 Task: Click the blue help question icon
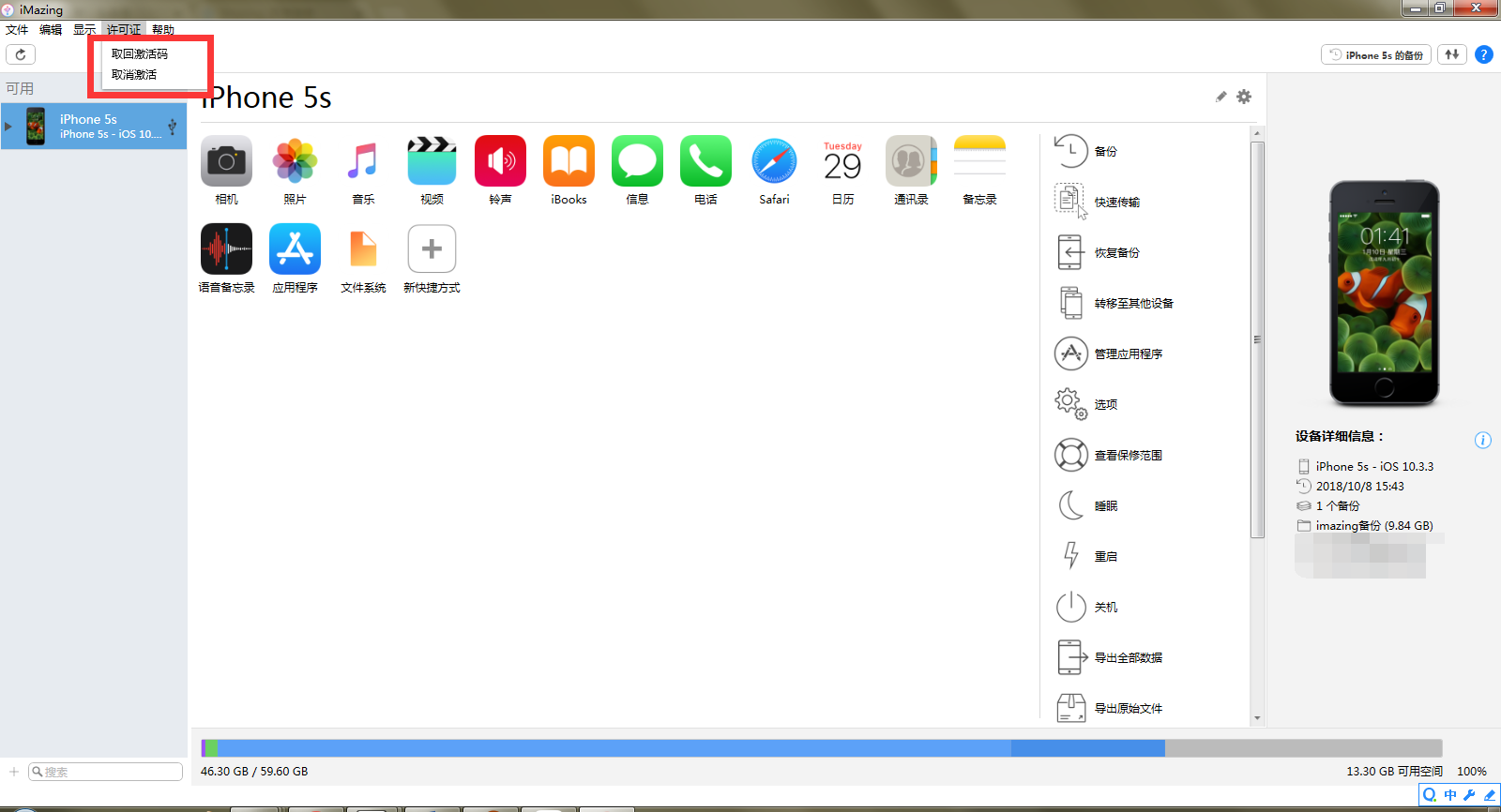point(1484,54)
